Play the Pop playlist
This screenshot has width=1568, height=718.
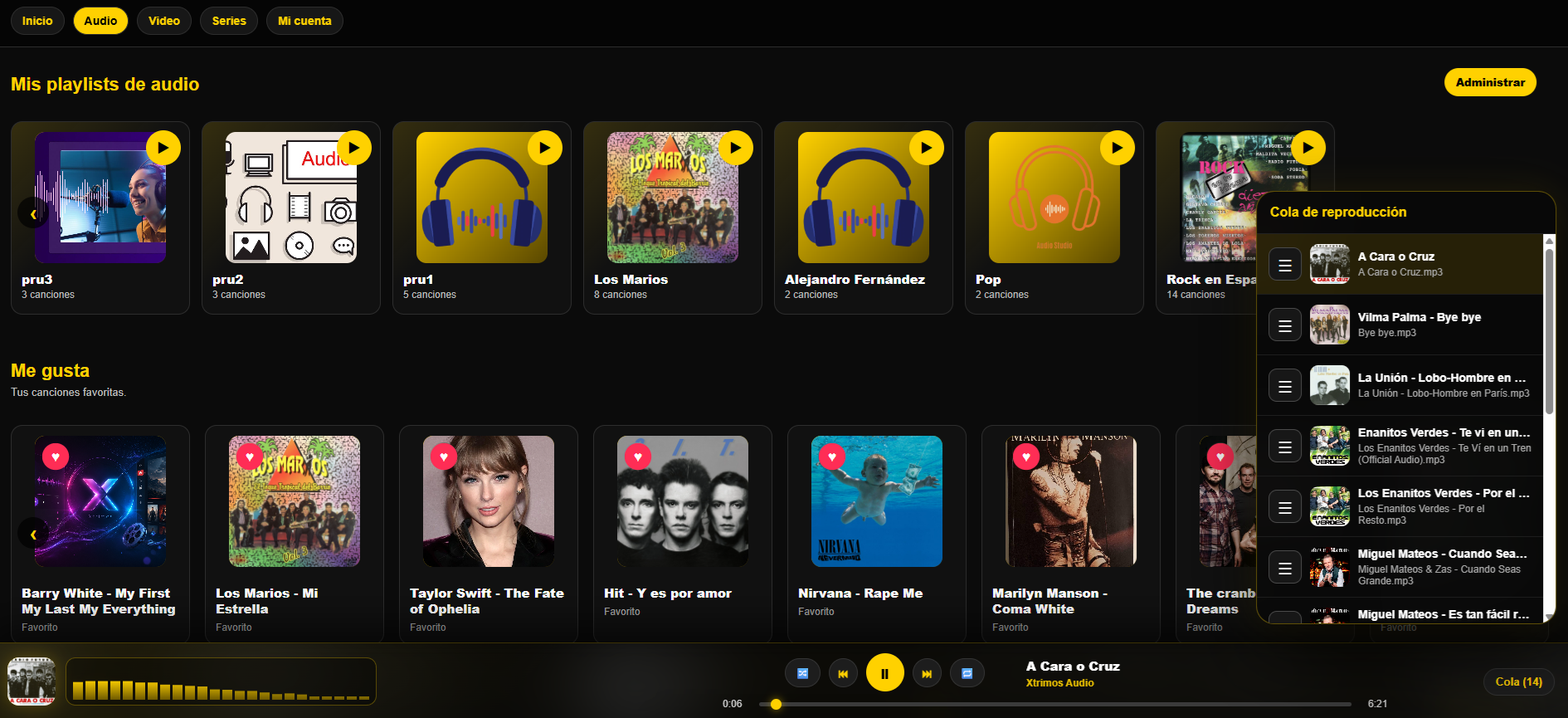coord(1117,148)
